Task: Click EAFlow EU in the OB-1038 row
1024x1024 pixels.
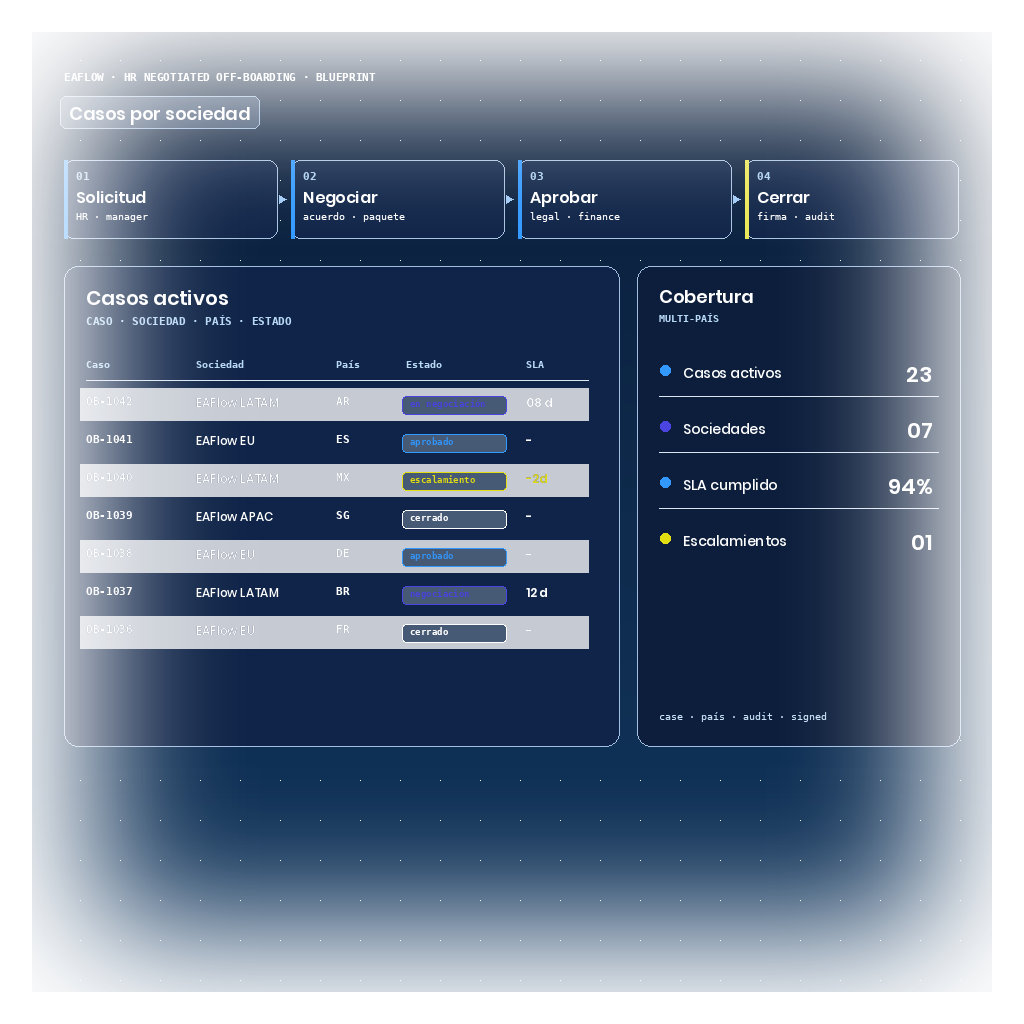Action: tap(225, 554)
